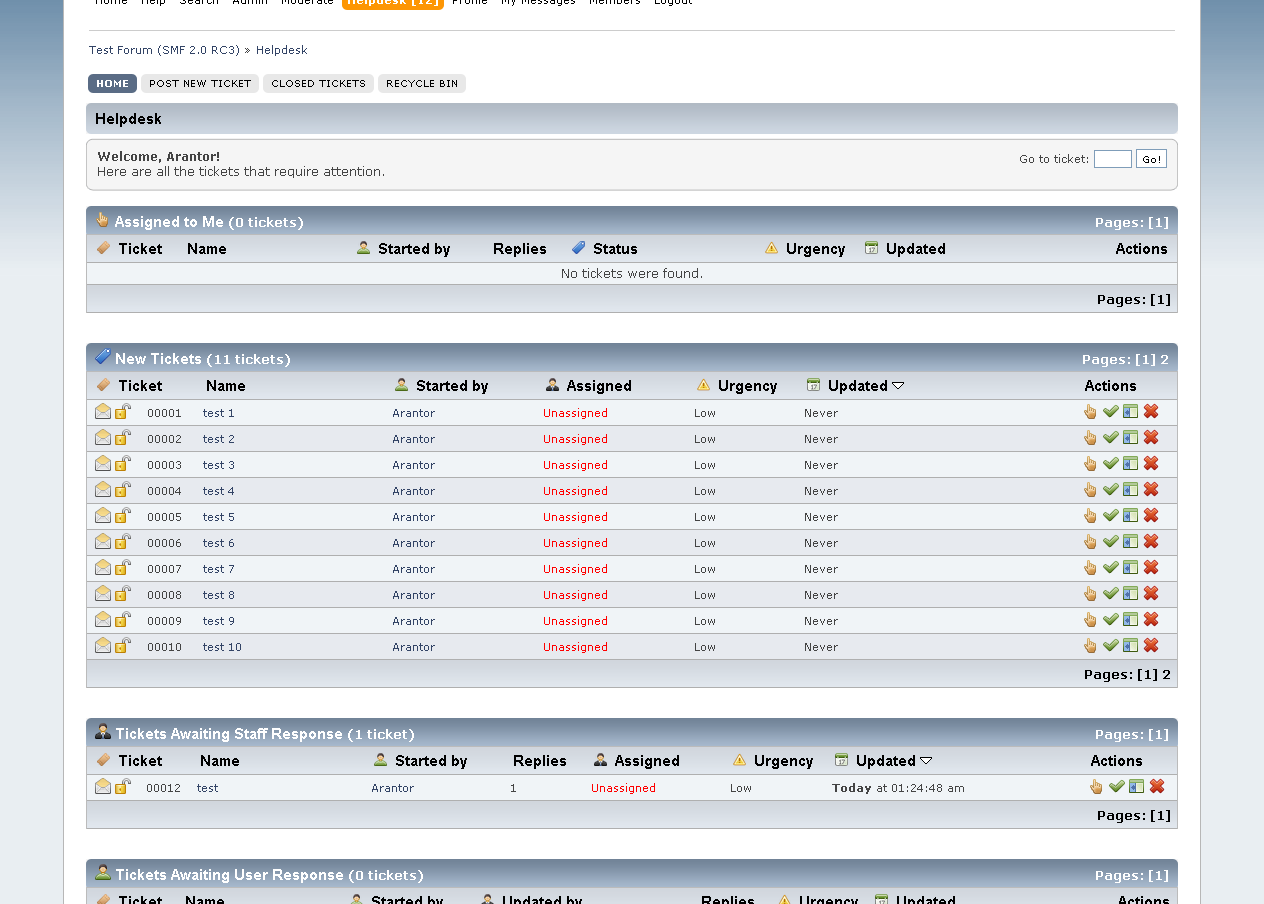This screenshot has width=1264, height=904.
Task: Mark ticket 00001 resolved with green checkmark
Action: tap(1110, 411)
